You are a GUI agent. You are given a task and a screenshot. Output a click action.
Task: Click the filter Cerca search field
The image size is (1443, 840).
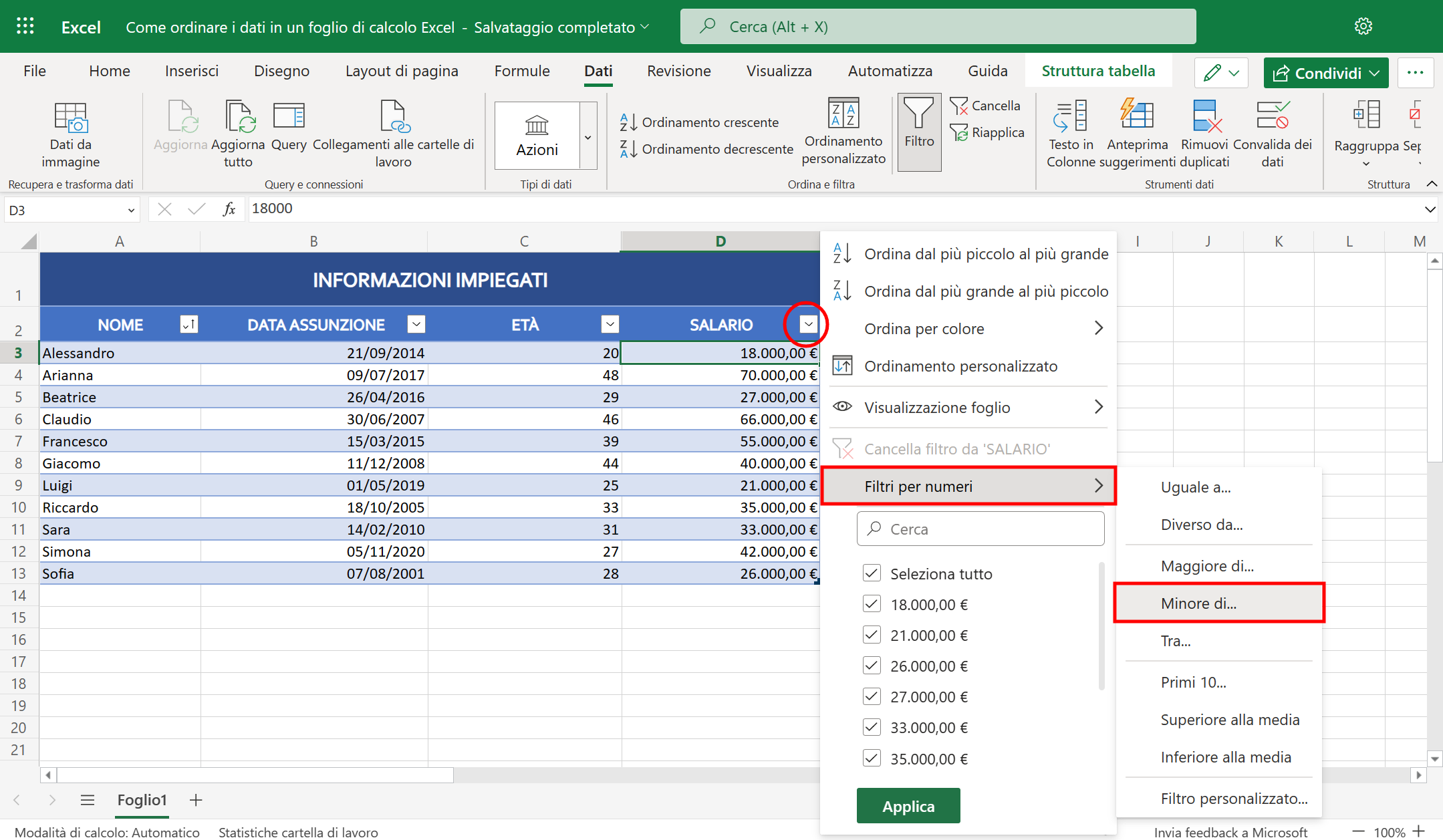coord(980,529)
